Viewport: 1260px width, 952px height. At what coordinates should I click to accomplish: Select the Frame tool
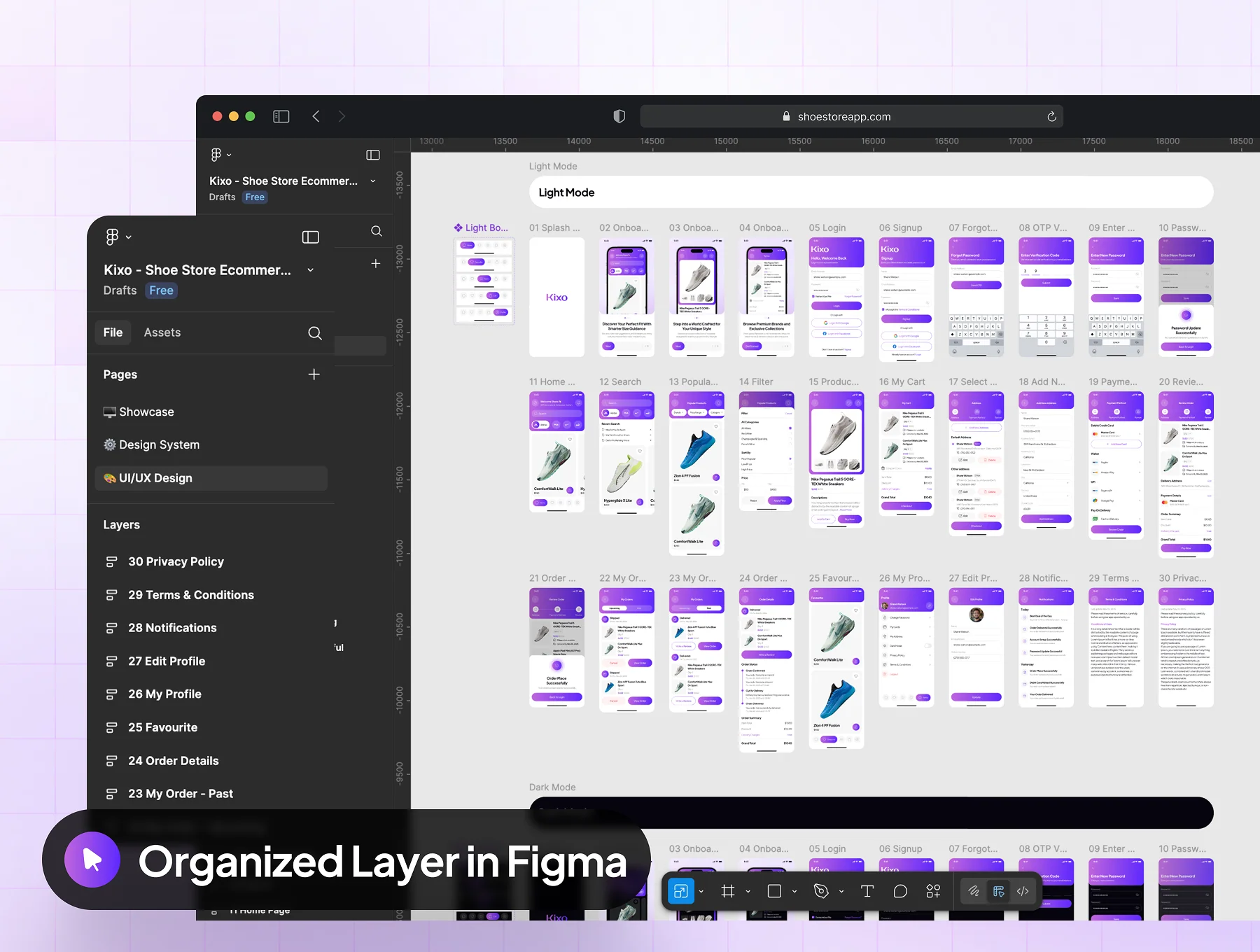point(728,891)
